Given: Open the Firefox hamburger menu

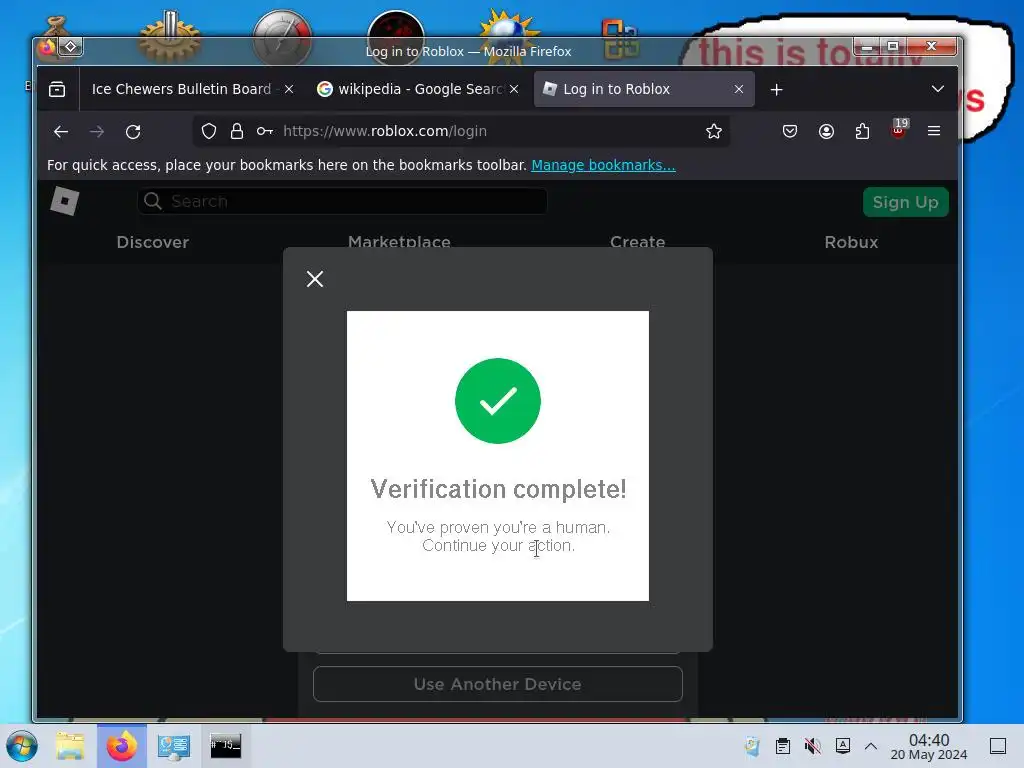Looking at the screenshot, I should [x=934, y=131].
